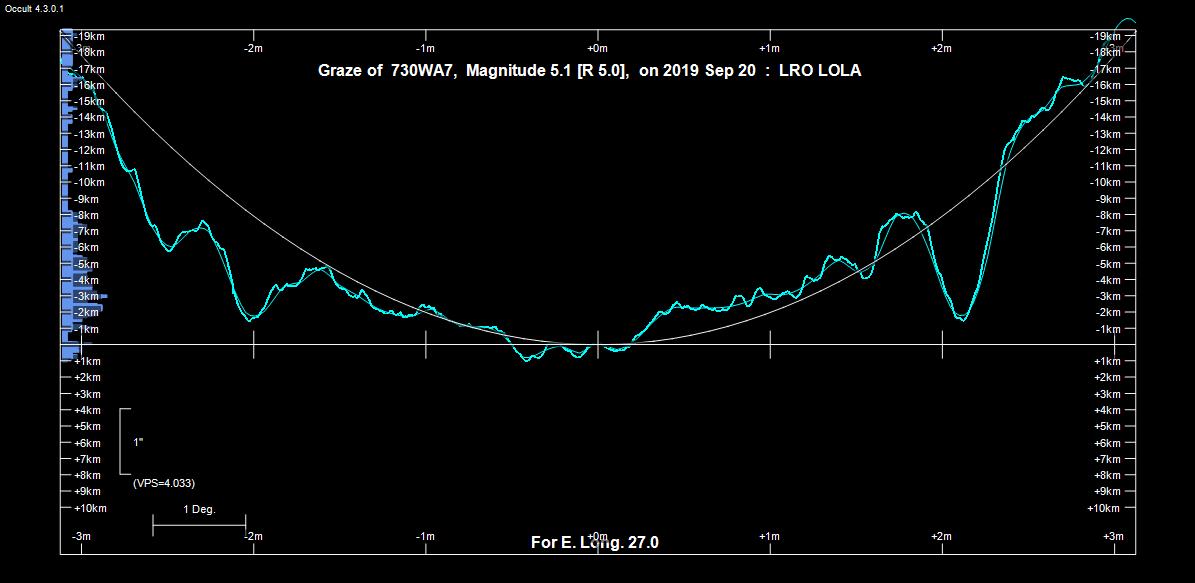This screenshot has width=1195, height=583.
Task: Click the 'For E. Long. 27.0' caption
Action: pos(594,543)
